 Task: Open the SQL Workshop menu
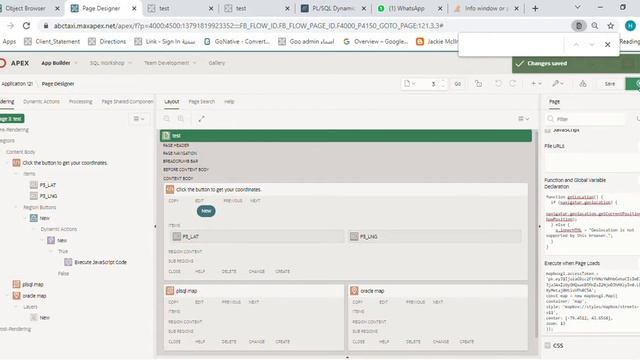point(110,63)
